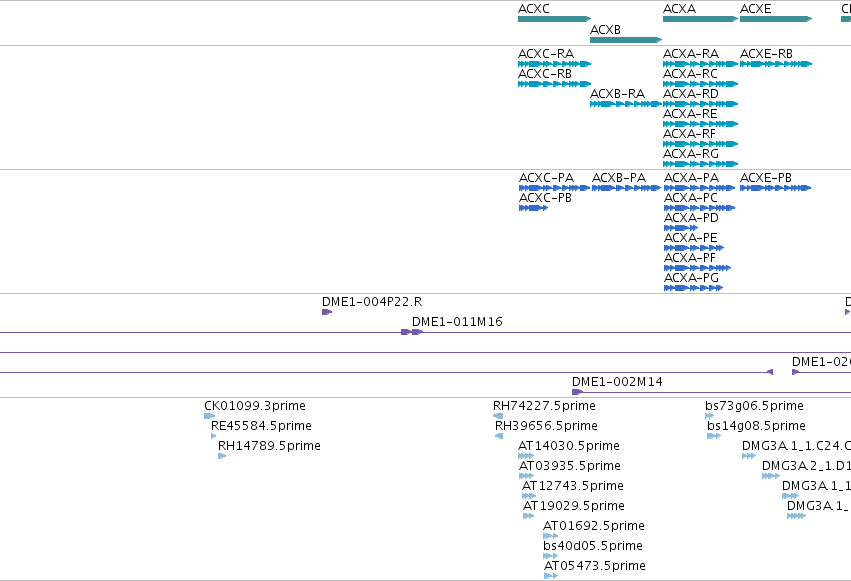Viewport: 851px width, 581px height.
Task: Click protein ACXC-PA
Action: tap(554, 188)
